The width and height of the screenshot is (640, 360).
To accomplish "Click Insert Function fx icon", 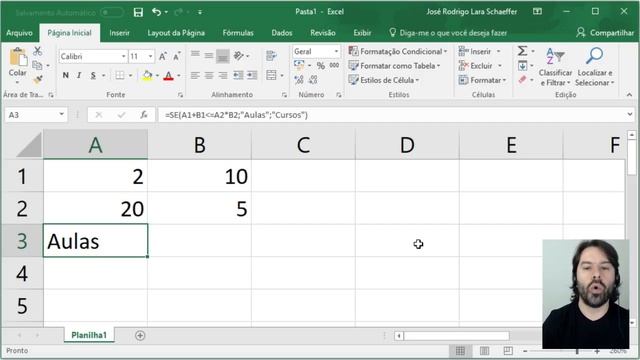I will (144, 115).
